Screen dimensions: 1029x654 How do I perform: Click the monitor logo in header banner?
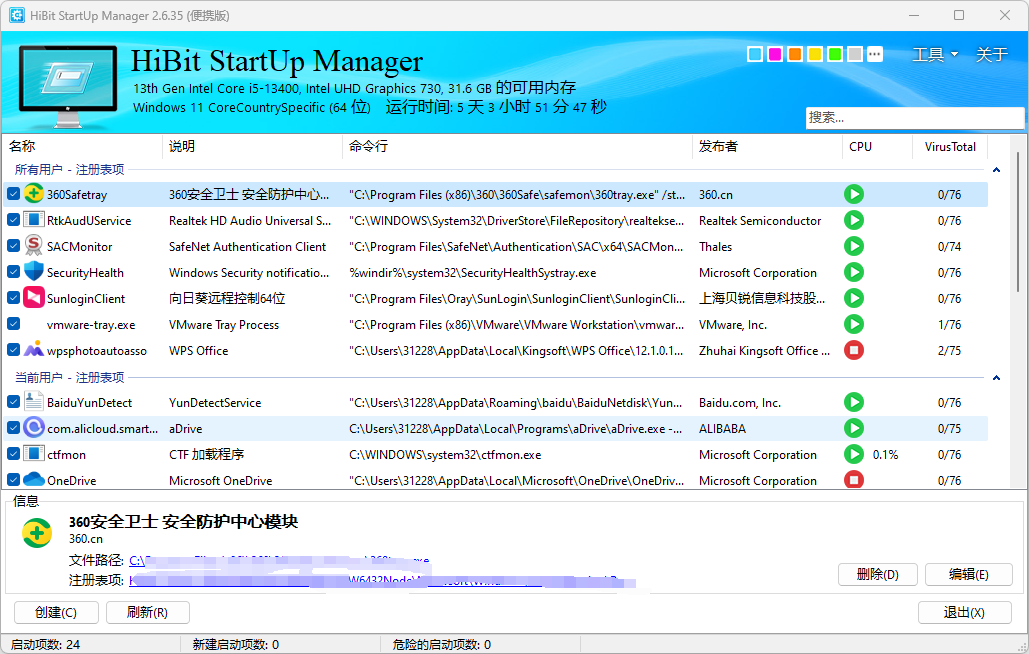(x=68, y=85)
